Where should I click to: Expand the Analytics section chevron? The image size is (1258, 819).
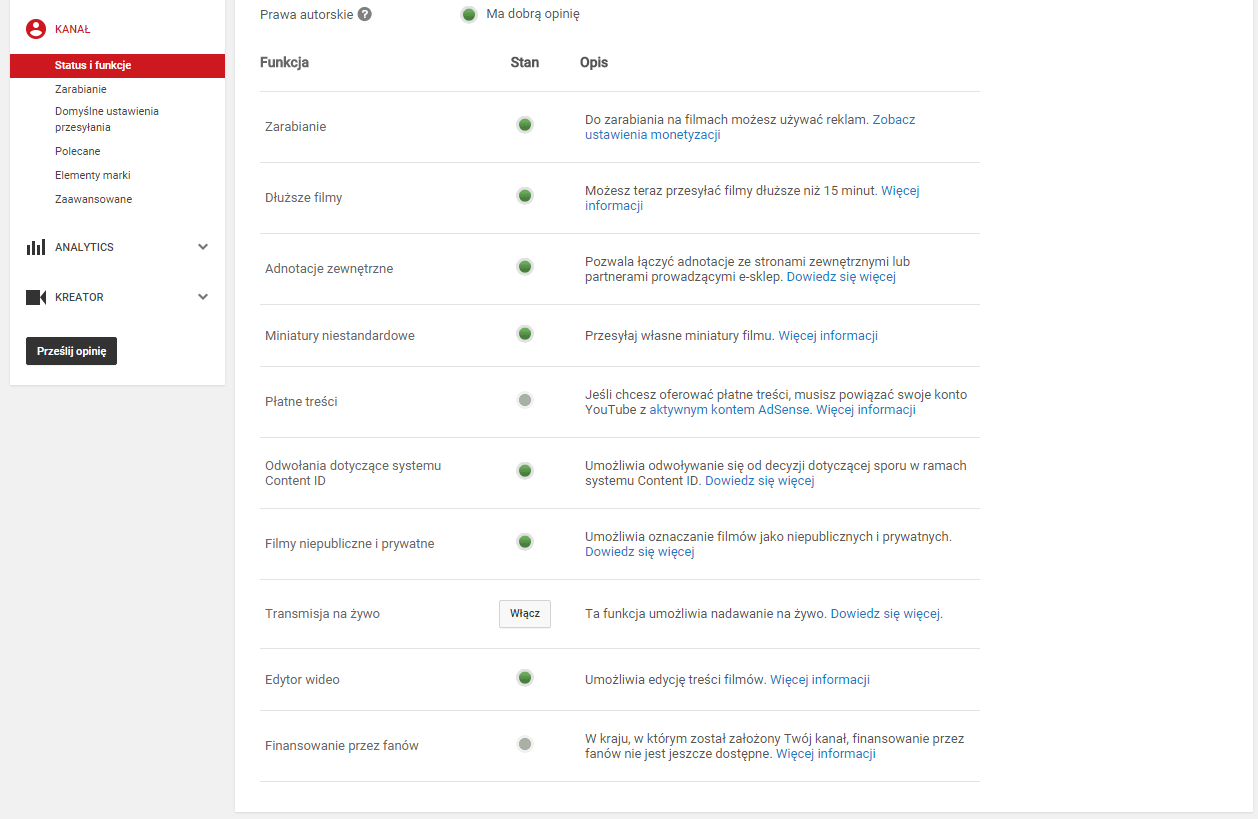(203, 247)
